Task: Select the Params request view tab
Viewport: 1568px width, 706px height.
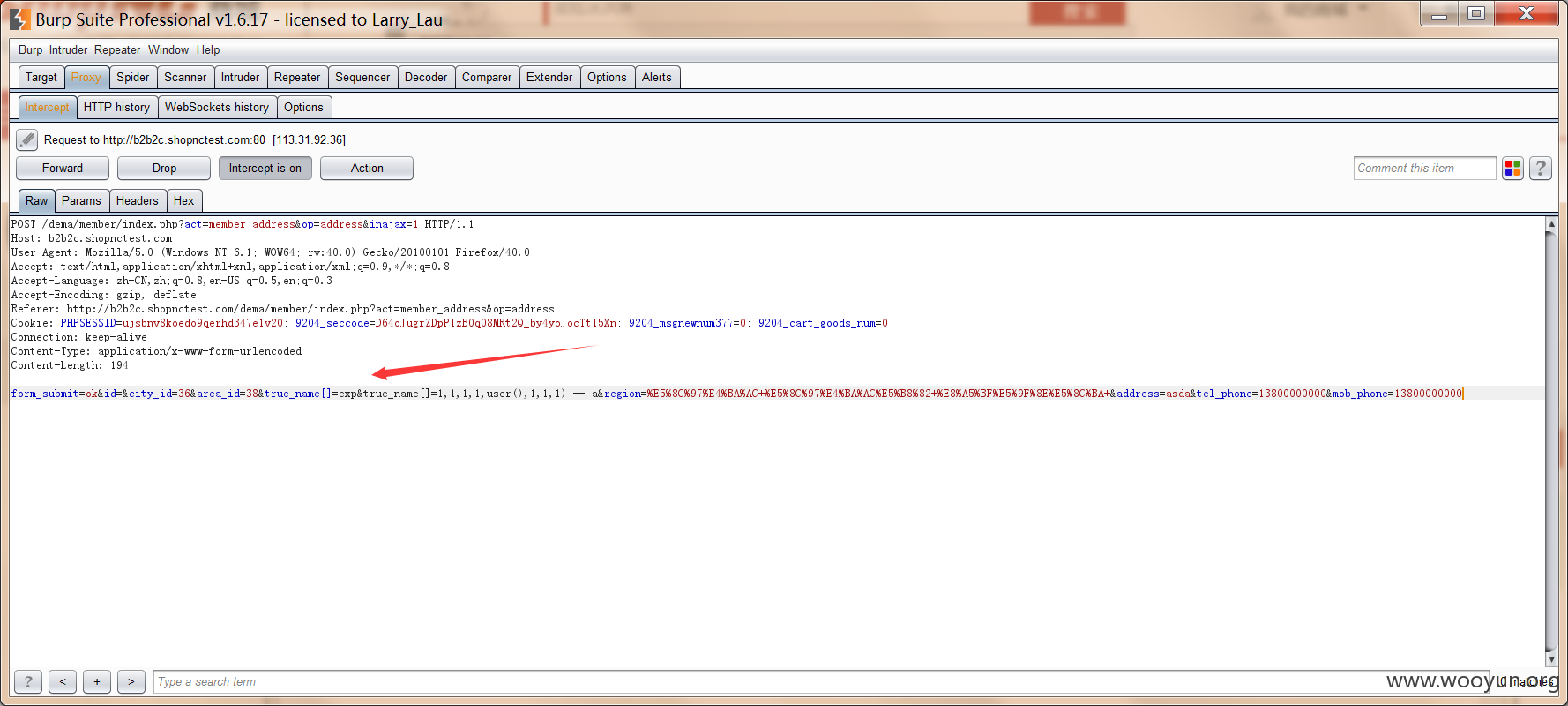Action: [82, 200]
